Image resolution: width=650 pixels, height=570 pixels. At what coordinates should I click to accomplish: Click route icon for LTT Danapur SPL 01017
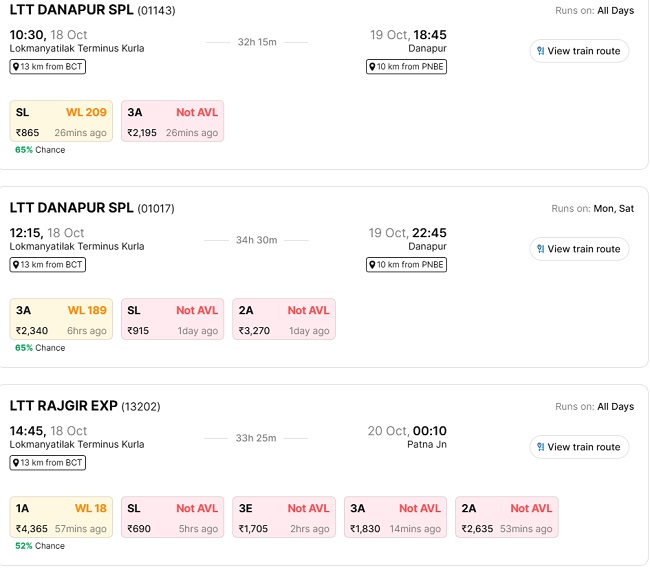[x=540, y=249]
